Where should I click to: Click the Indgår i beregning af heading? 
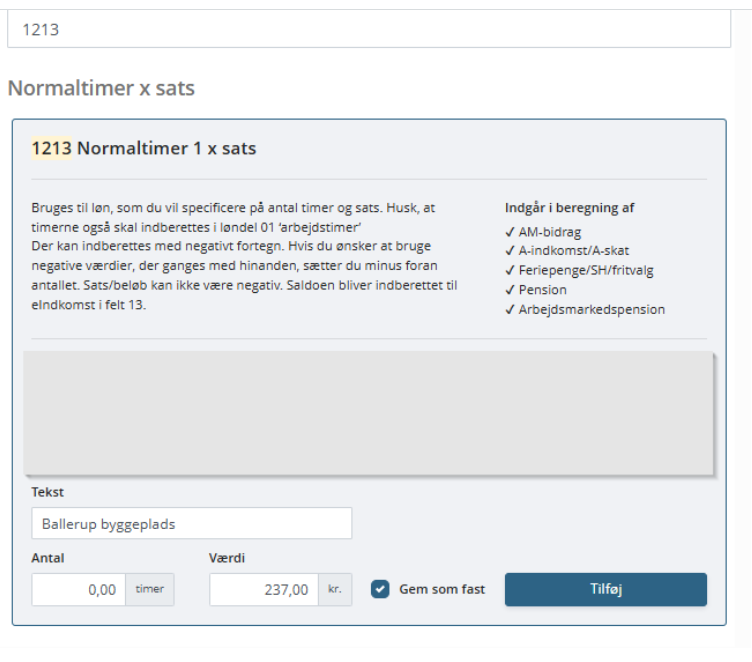[570, 209]
